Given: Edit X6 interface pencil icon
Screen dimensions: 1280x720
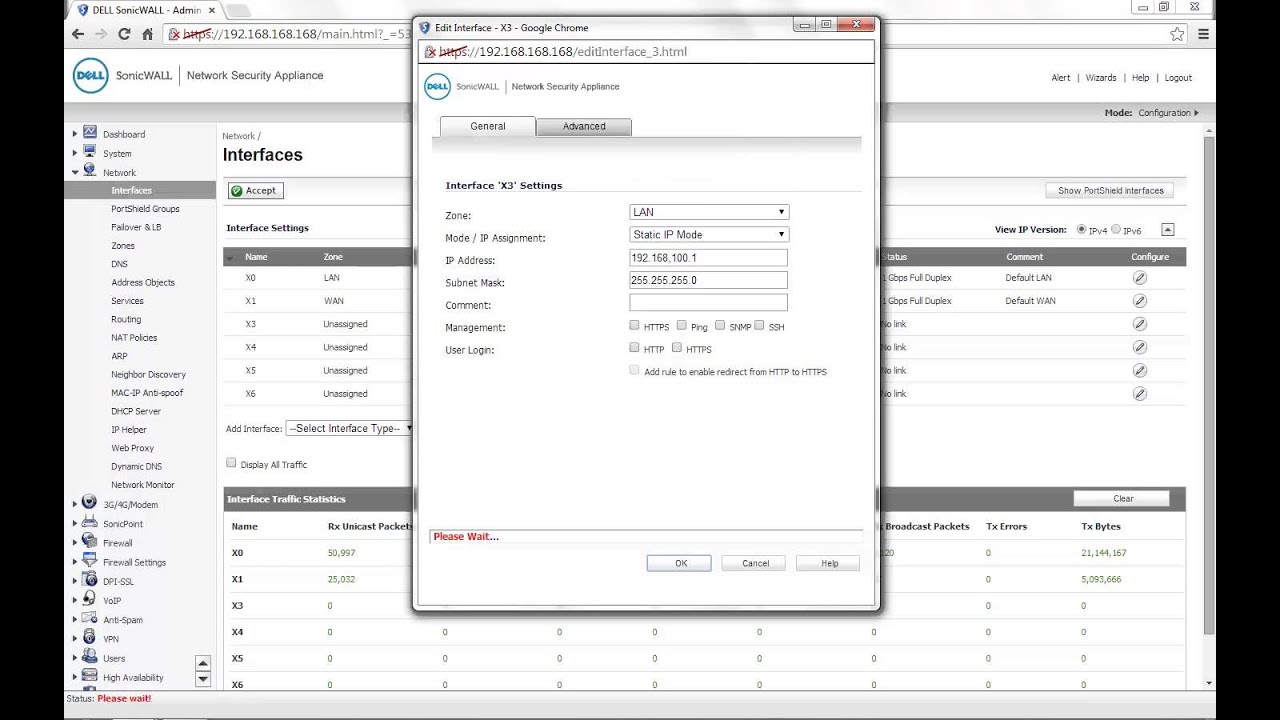Looking at the screenshot, I should point(1139,394).
